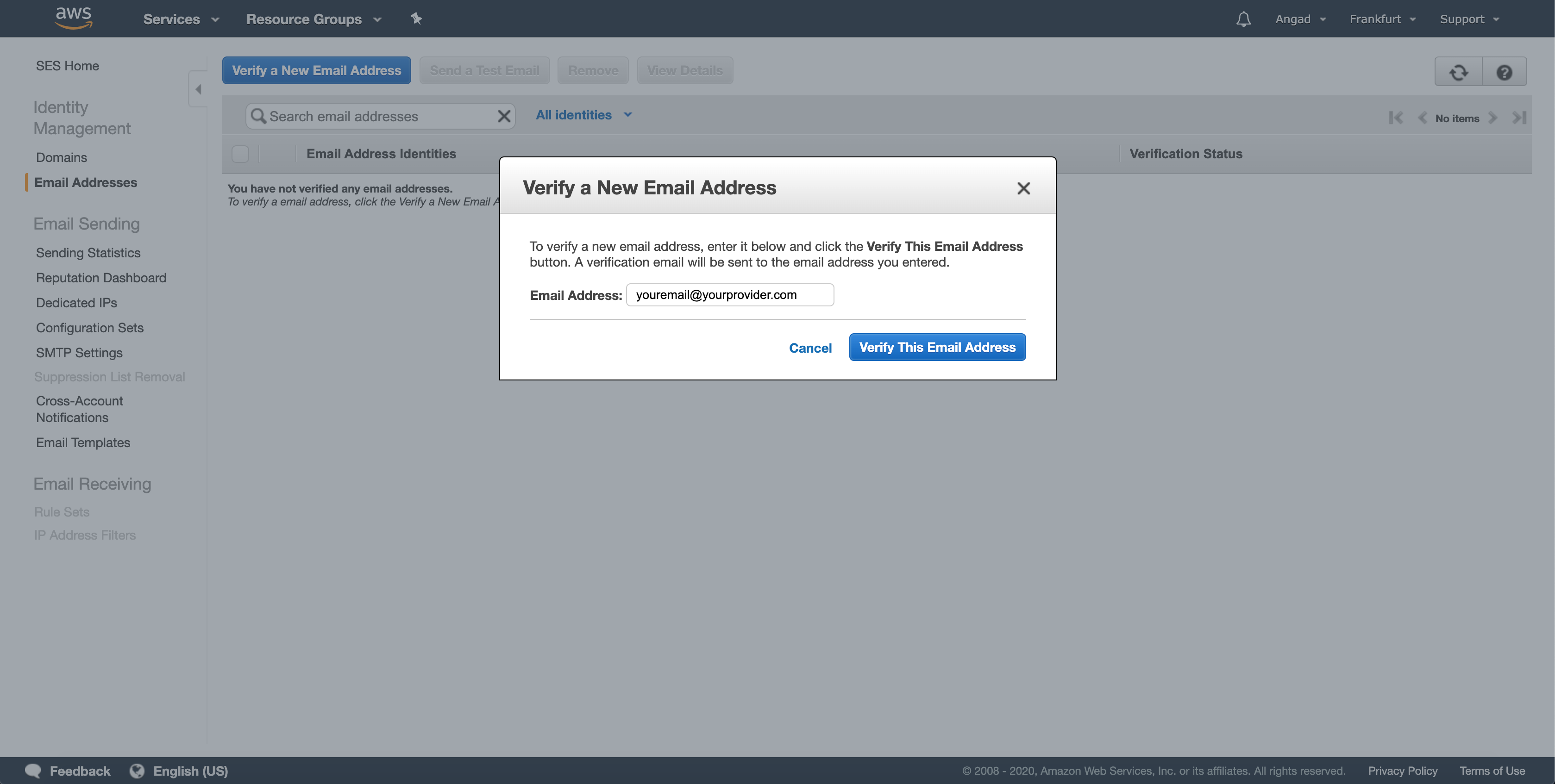
Task: Refresh the identities list
Action: pos(1458,71)
